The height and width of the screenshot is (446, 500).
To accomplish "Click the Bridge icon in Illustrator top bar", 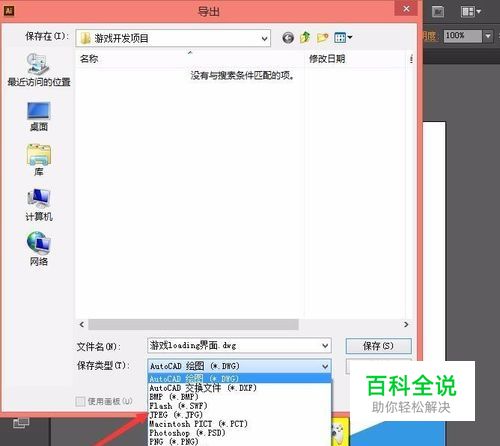I will (438, 12).
